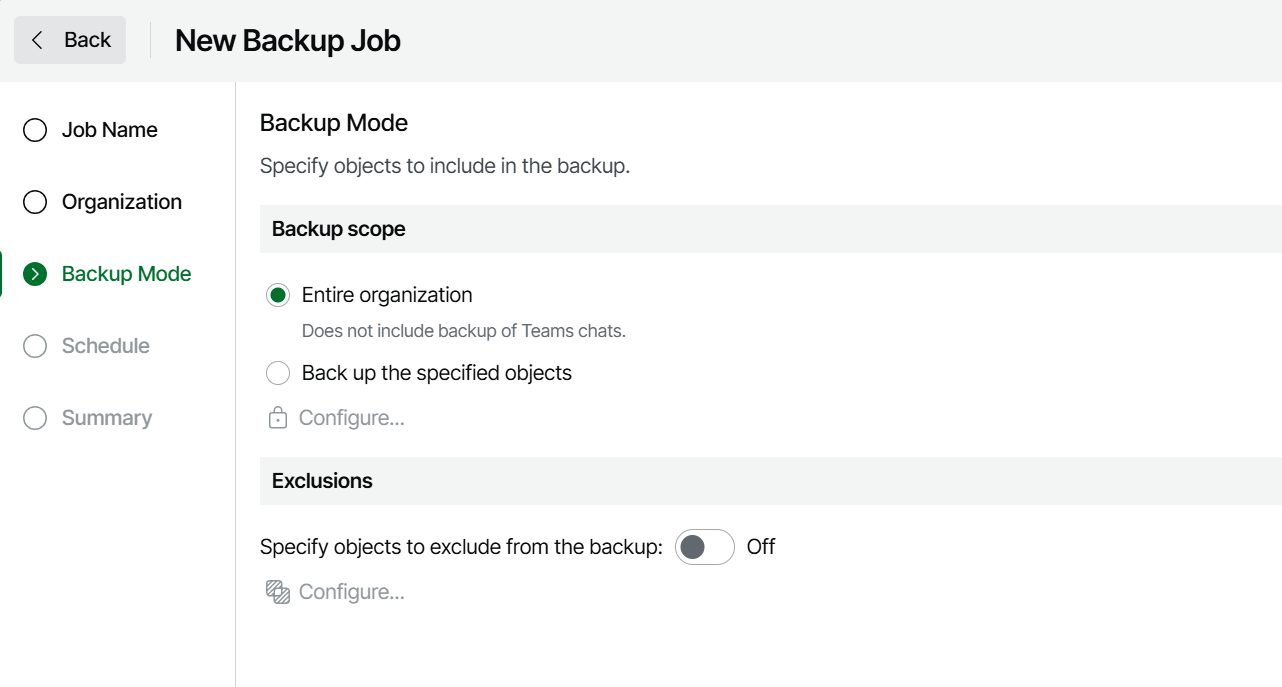Enable the exclude objects toggle switch
Viewport: 1282px width, 687px height.
coord(704,547)
